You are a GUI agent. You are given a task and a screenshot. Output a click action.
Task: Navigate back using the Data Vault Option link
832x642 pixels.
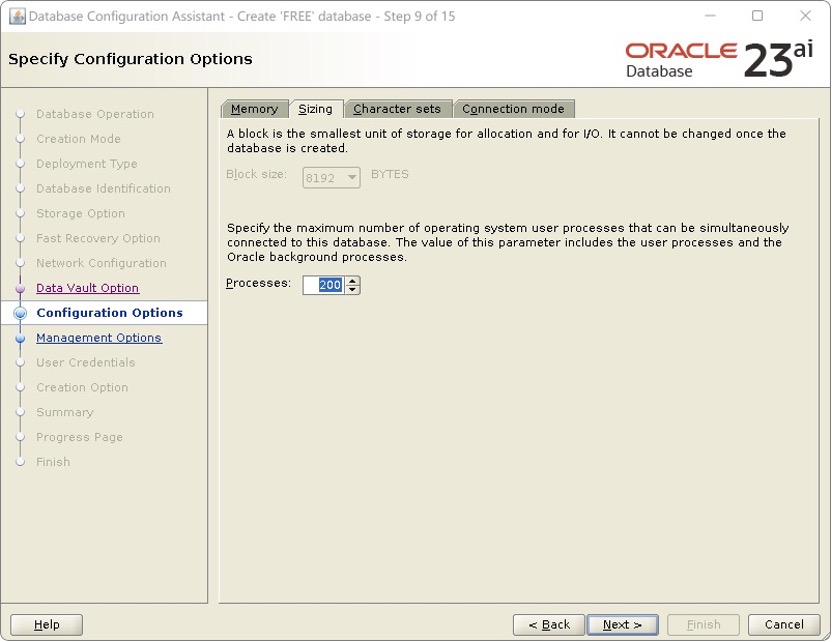(87, 288)
